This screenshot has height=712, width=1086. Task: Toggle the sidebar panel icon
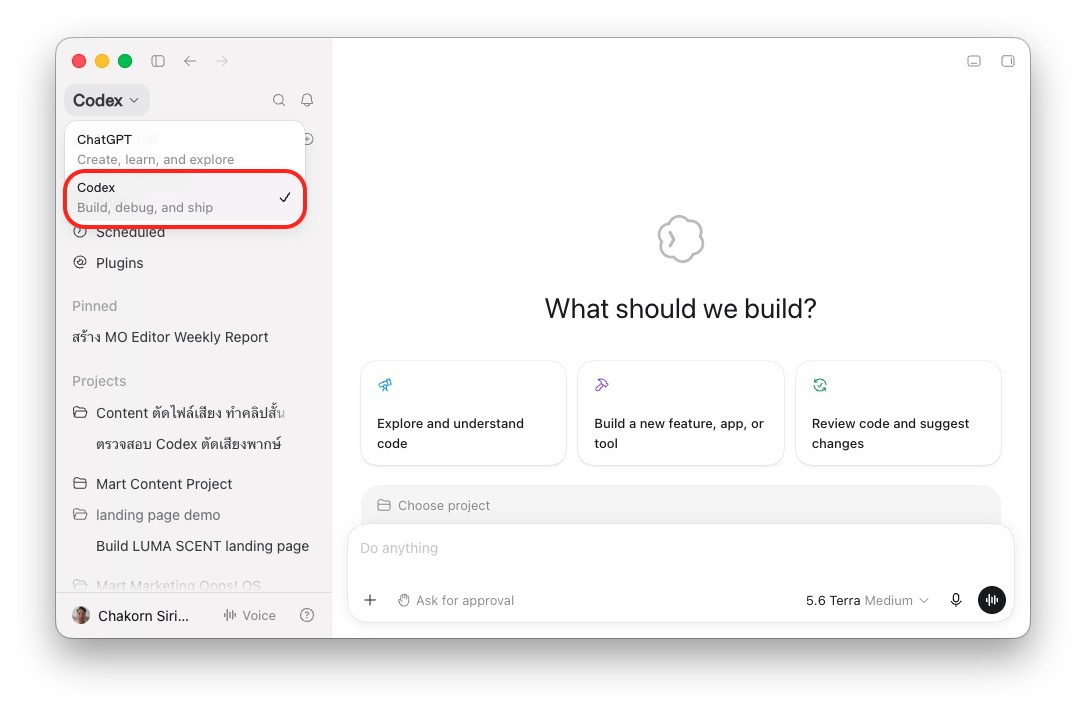[158, 61]
